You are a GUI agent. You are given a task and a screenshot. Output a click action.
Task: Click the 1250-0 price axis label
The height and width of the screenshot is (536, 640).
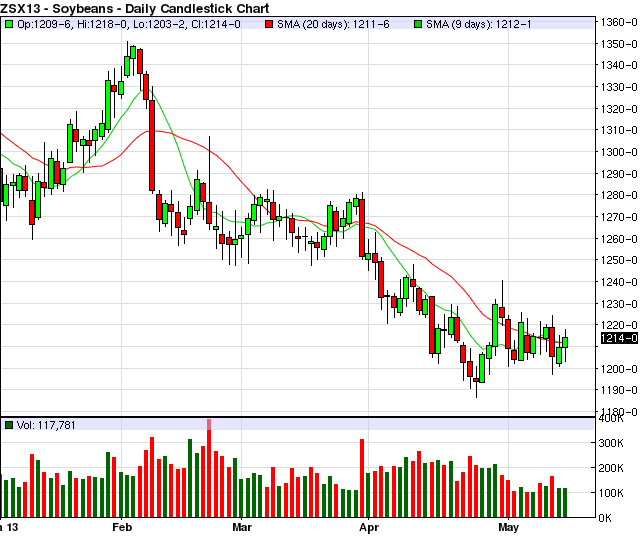point(619,260)
